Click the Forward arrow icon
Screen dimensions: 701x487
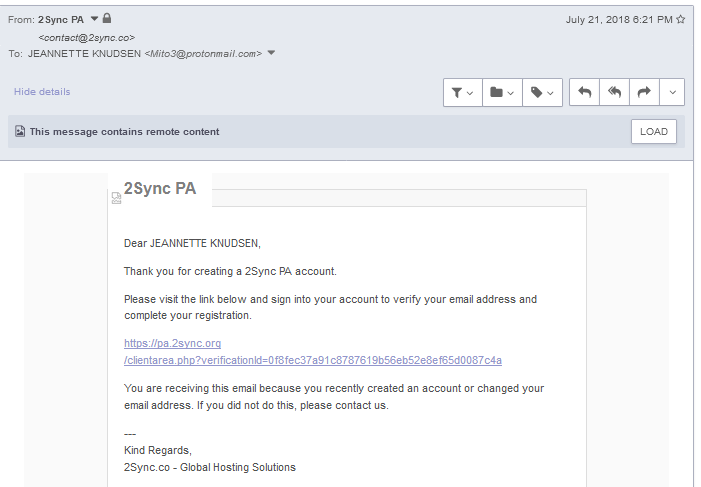coord(644,92)
